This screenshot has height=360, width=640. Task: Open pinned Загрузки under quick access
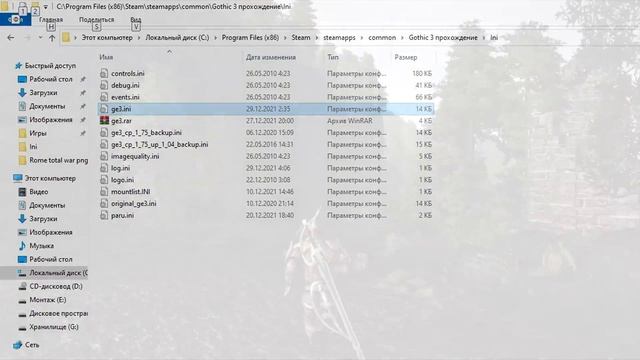coord(43,93)
